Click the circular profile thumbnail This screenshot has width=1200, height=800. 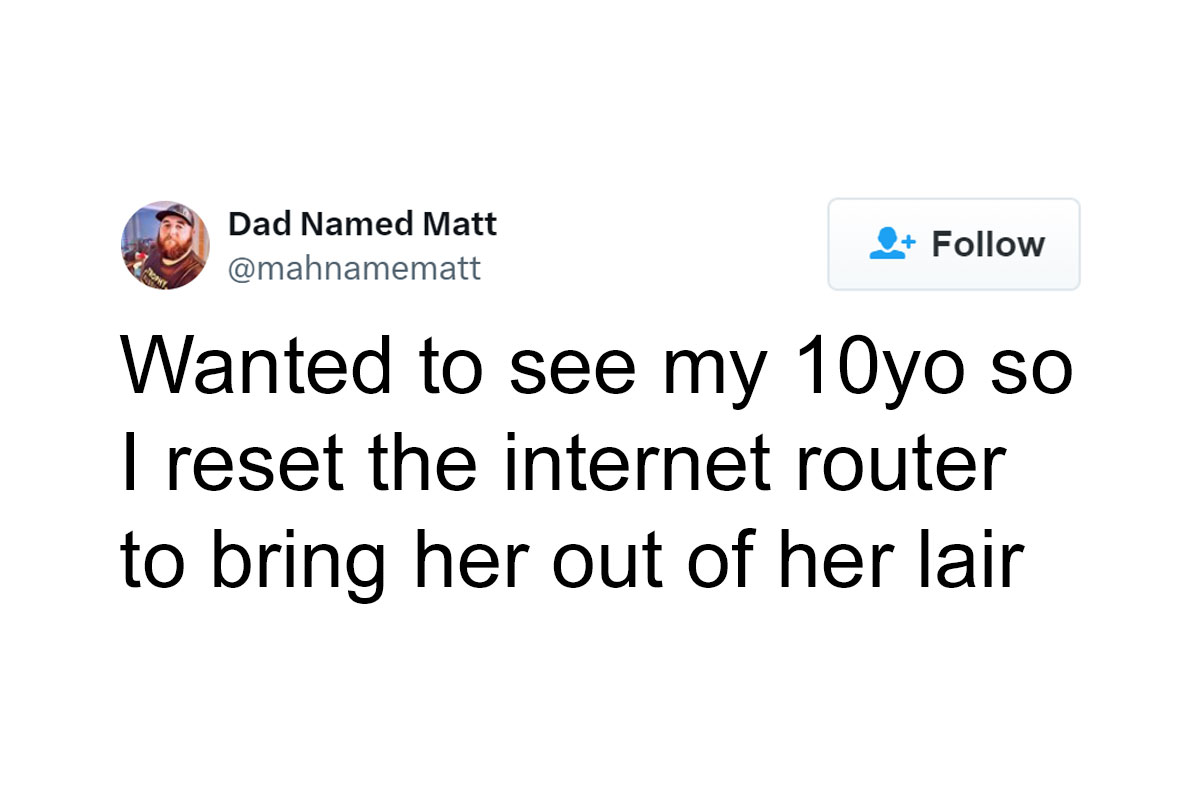pyautogui.click(x=166, y=243)
